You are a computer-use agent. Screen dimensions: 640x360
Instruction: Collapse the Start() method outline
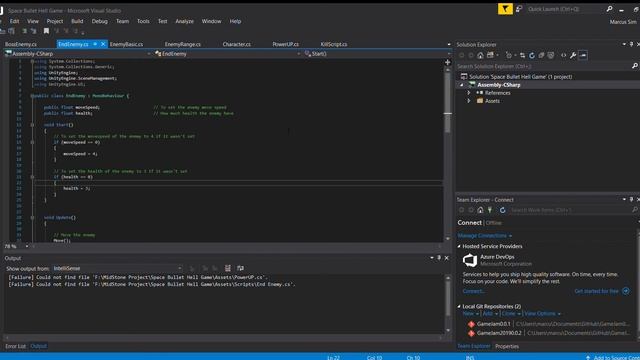[32, 125]
